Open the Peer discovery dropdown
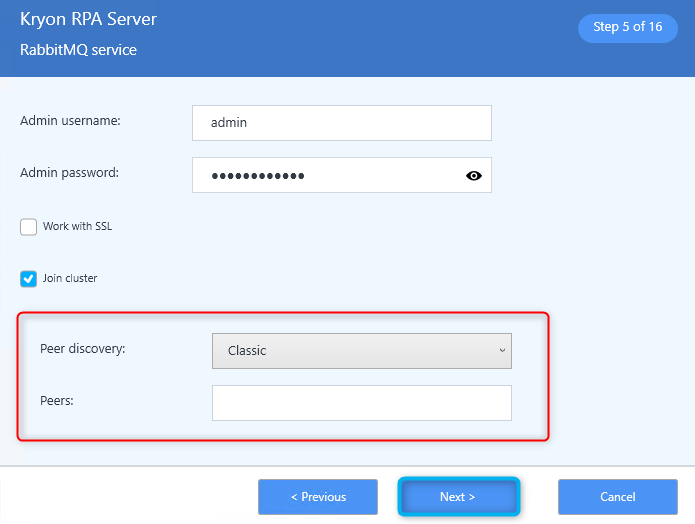Image resolution: width=695 pixels, height=524 pixels. tap(362, 351)
